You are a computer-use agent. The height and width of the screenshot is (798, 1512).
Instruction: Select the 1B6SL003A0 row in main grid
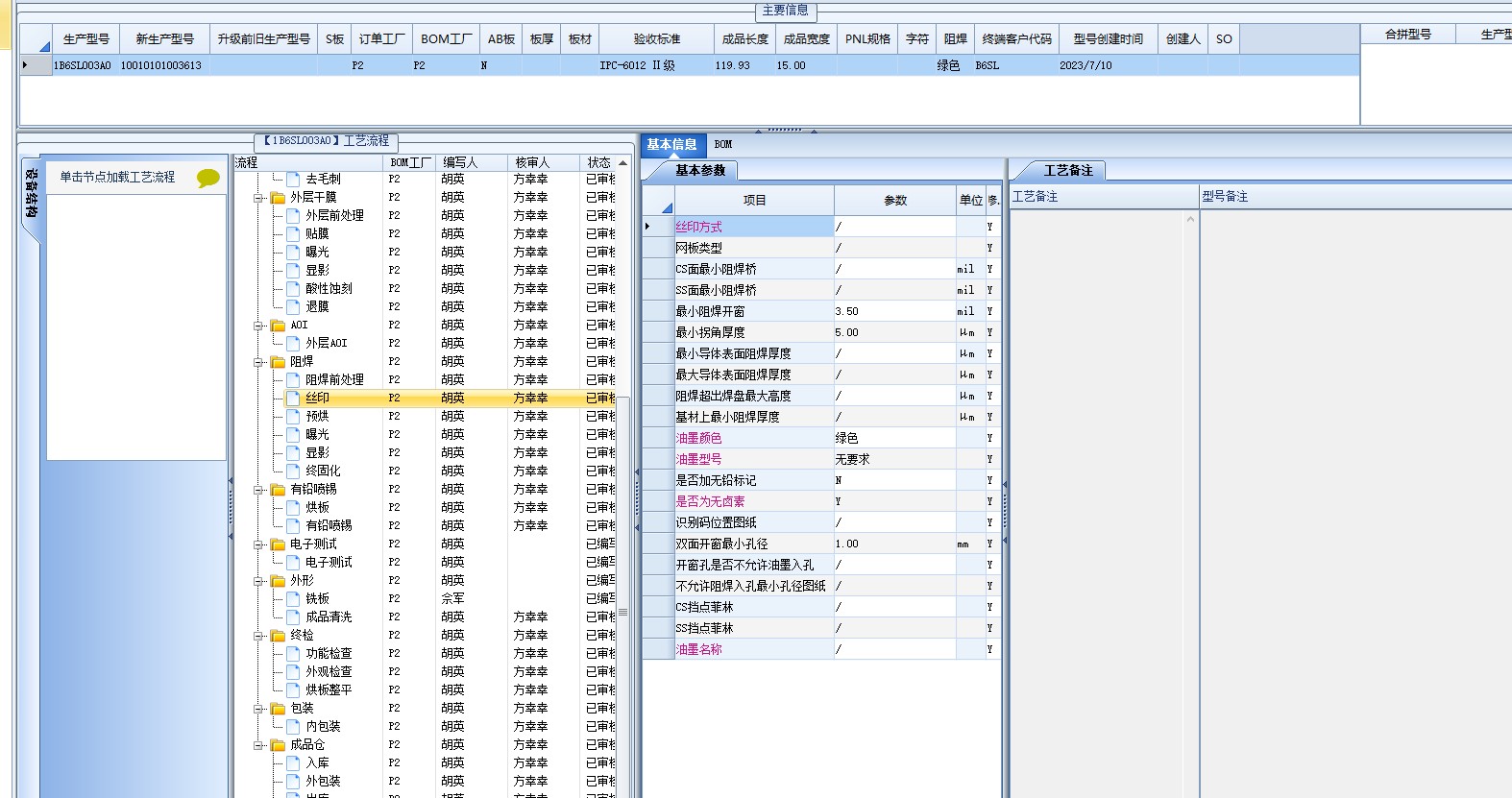(690, 65)
